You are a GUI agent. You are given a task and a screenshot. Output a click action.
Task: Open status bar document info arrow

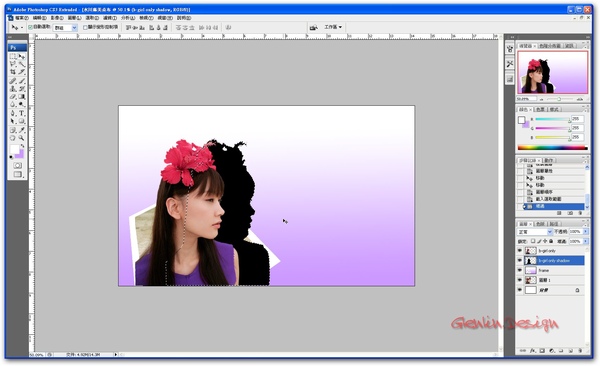click(x=116, y=355)
